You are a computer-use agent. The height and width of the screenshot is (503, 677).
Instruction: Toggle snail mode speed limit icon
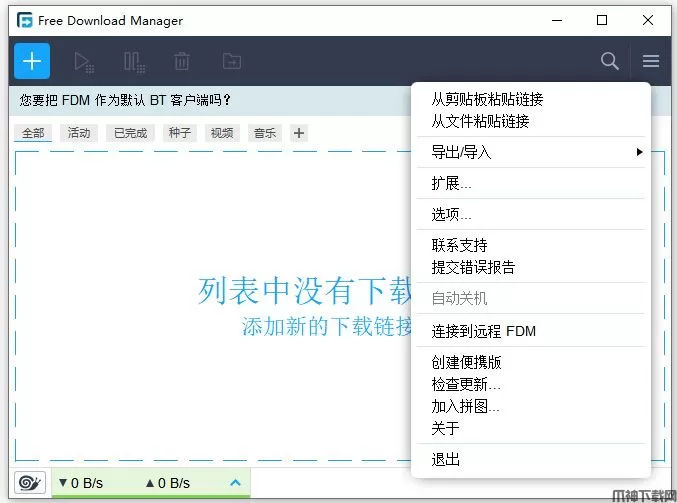click(30, 482)
